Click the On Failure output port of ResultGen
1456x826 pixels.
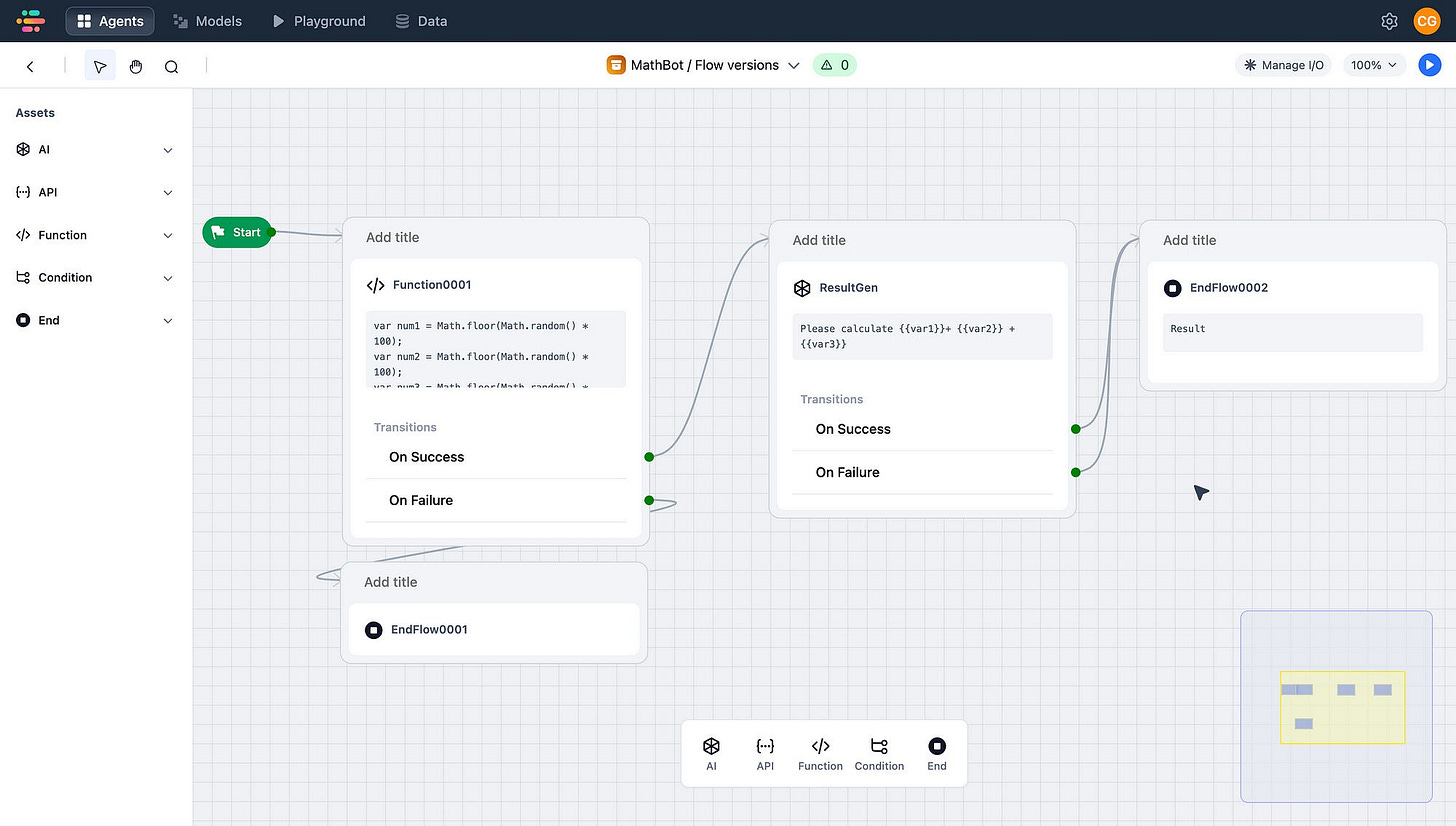(x=1076, y=472)
